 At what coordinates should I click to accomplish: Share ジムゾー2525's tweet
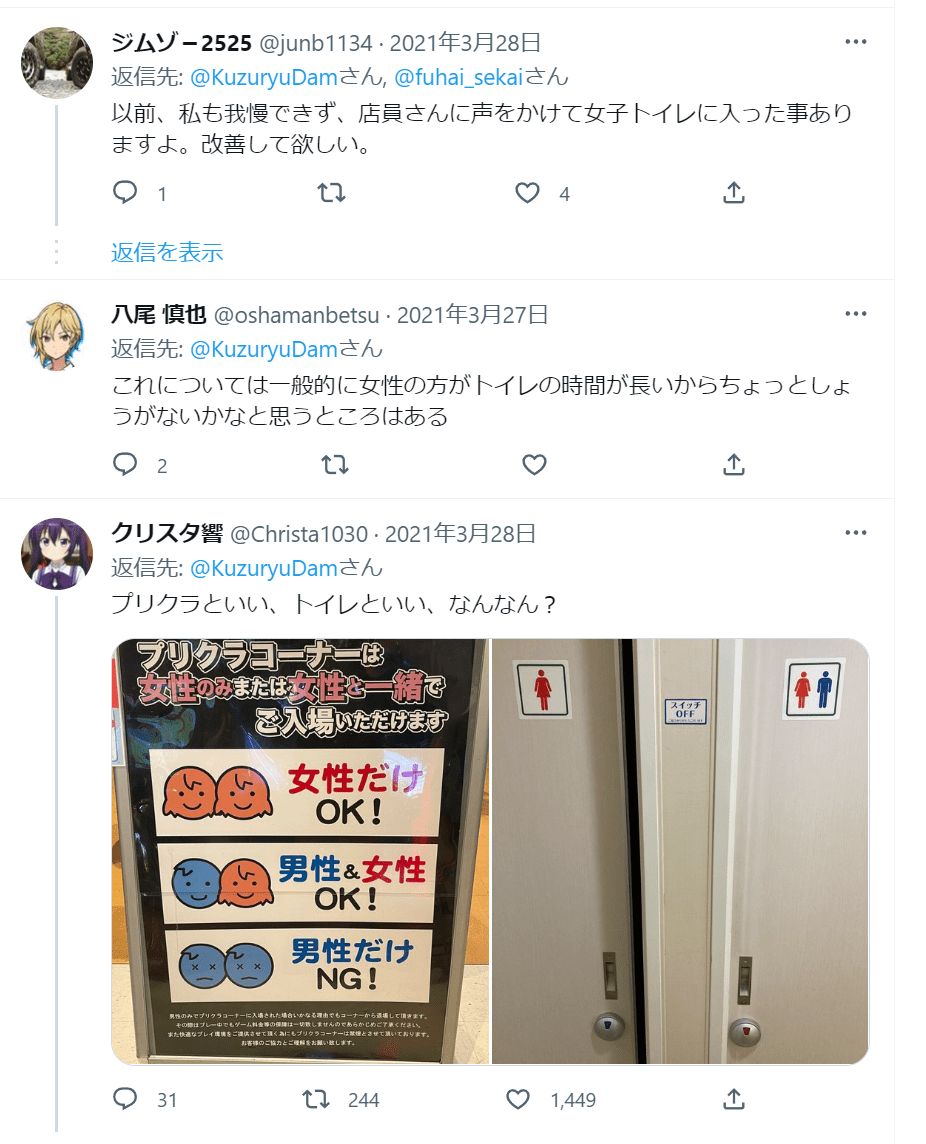coord(733,193)
